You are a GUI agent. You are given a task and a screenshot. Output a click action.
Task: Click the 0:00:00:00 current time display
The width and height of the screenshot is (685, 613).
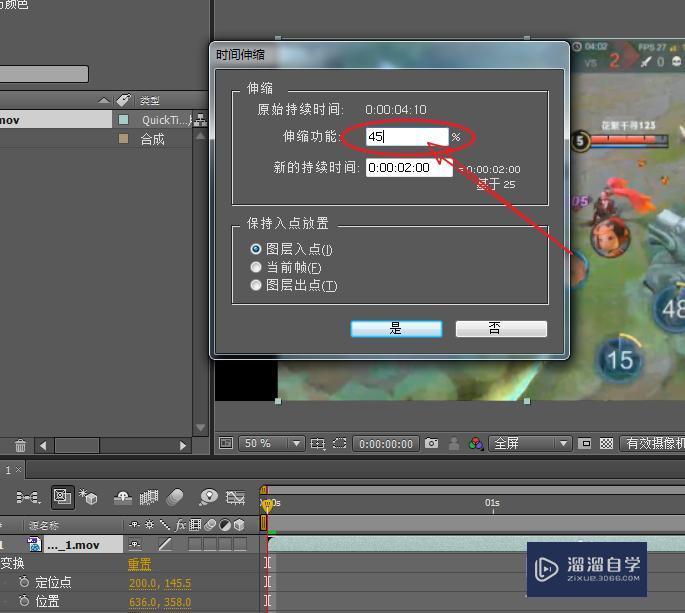[386, 444]
